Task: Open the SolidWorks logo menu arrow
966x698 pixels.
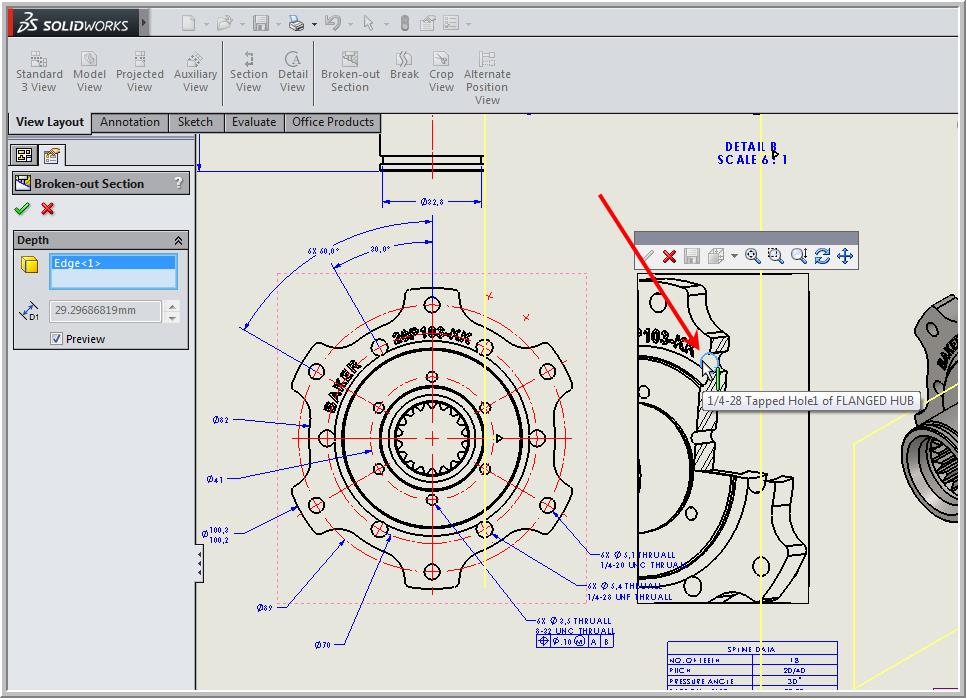Action: pos(144,23)
